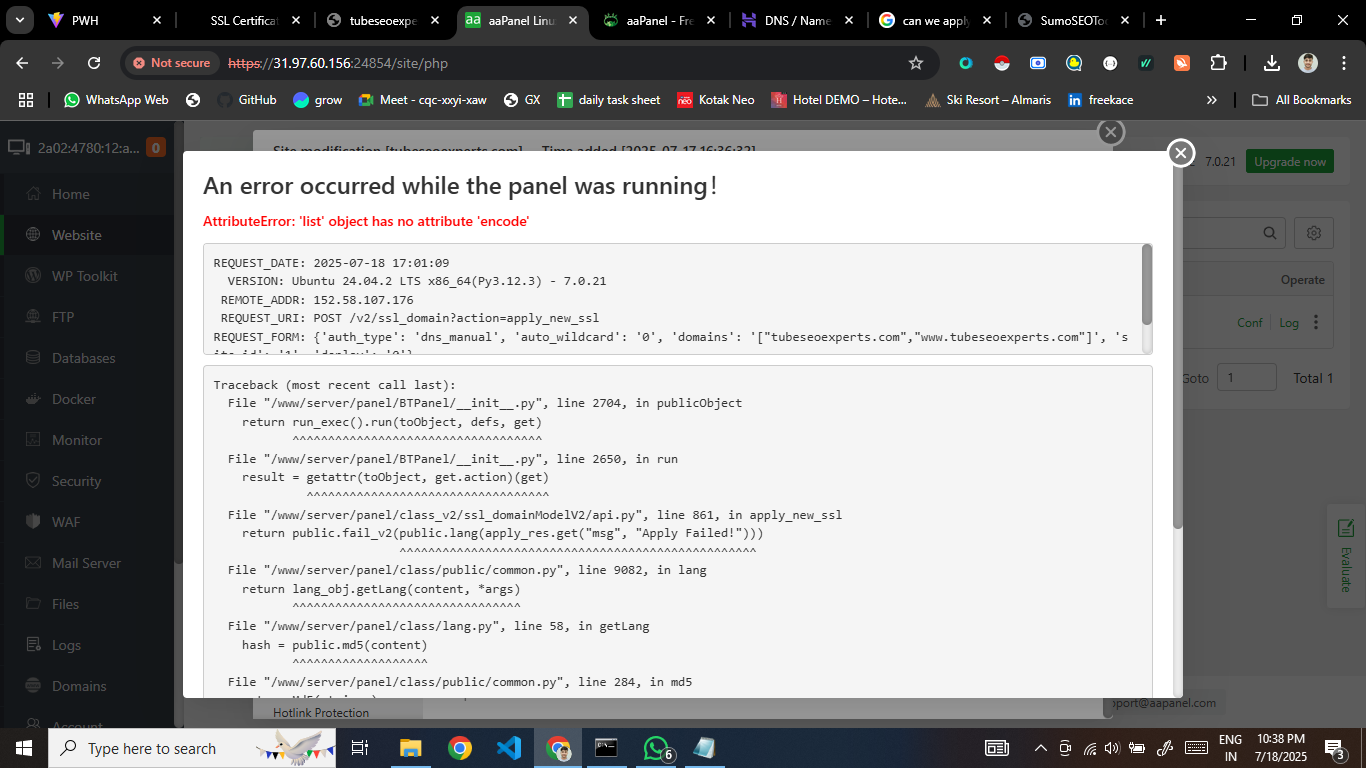Click the Files folder icon in sidebar
This screenshot has width=1366, height=768.
point(33,604)
